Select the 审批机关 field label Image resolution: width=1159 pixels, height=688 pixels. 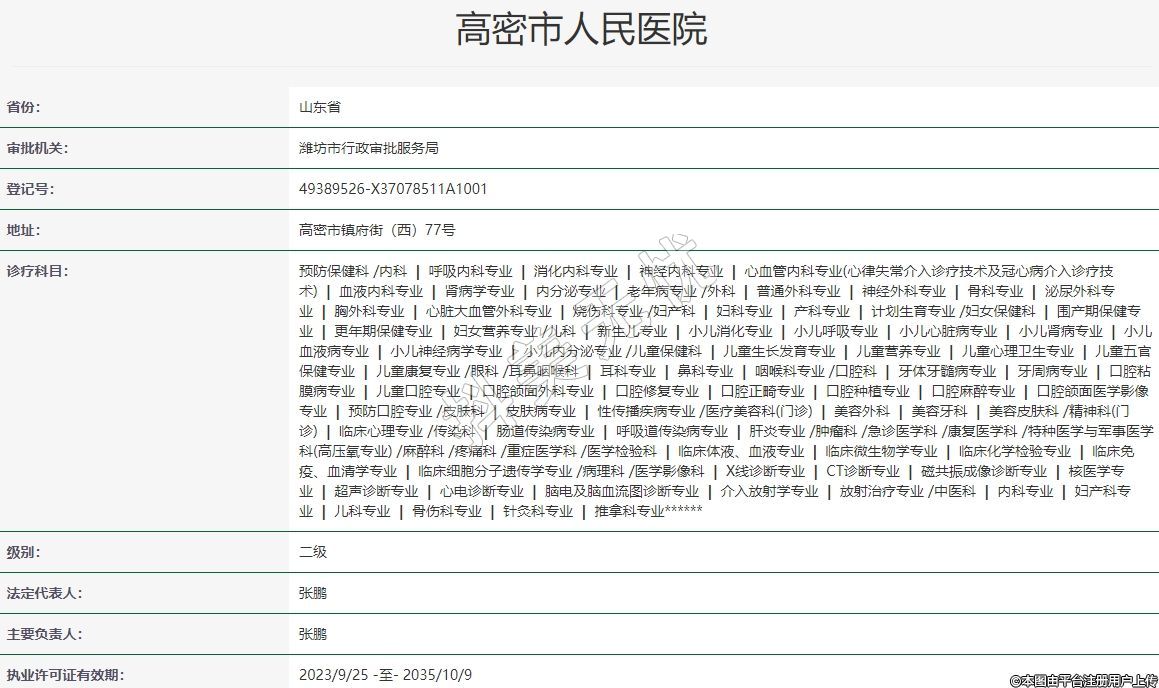[x=36, y=148]
